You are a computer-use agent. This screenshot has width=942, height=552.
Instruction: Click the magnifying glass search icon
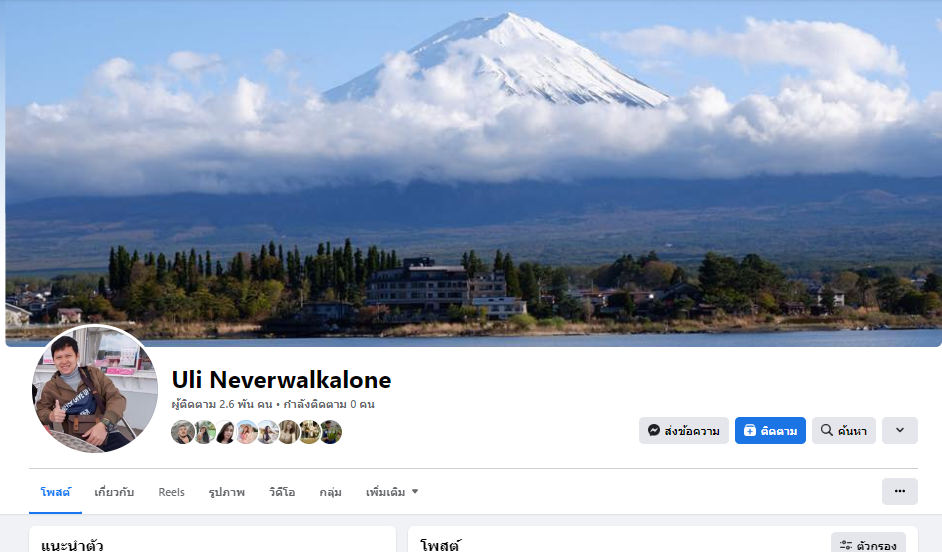pos(827,430)
